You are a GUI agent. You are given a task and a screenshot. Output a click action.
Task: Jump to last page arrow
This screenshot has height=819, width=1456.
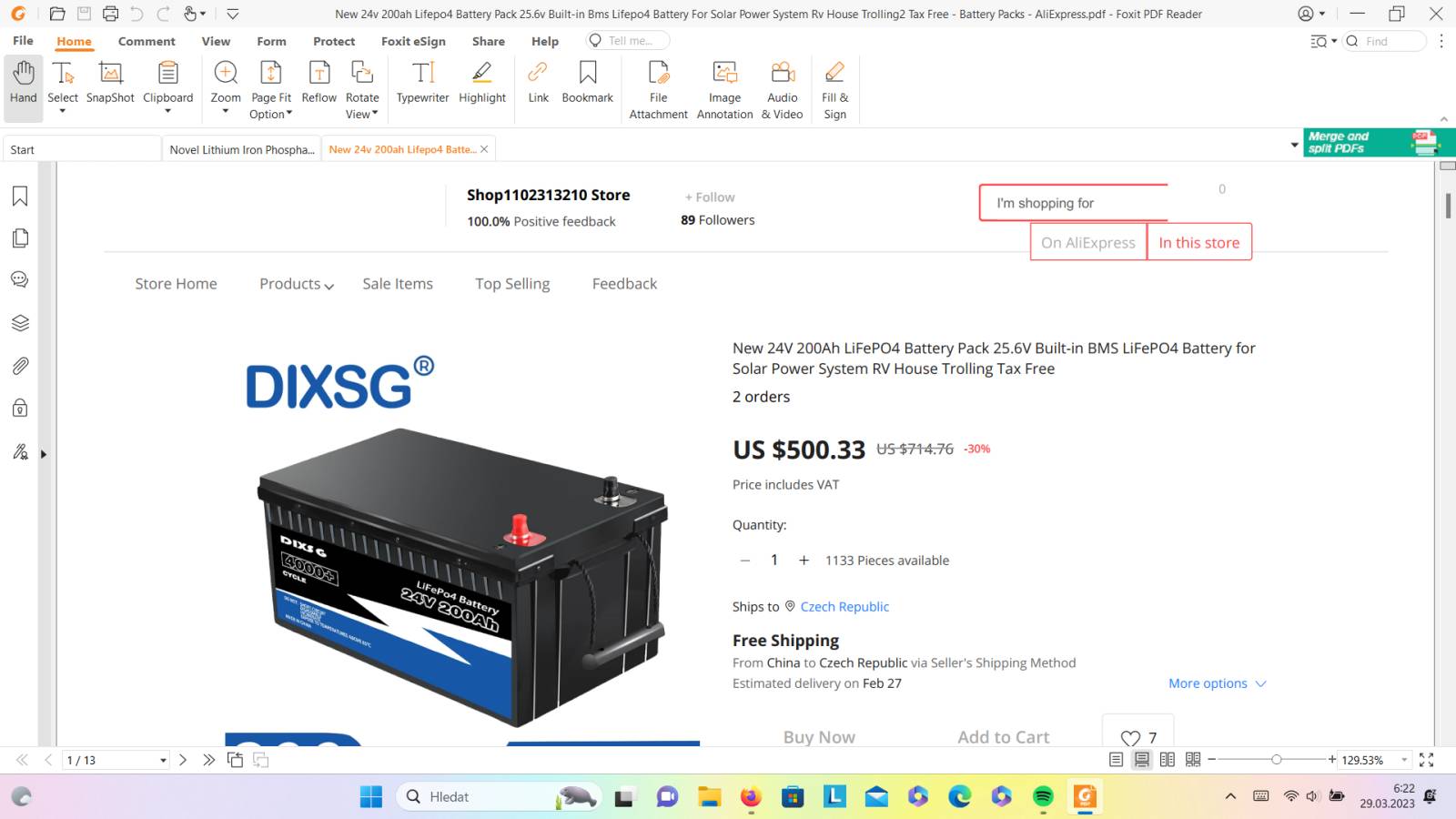pos(208,760)
